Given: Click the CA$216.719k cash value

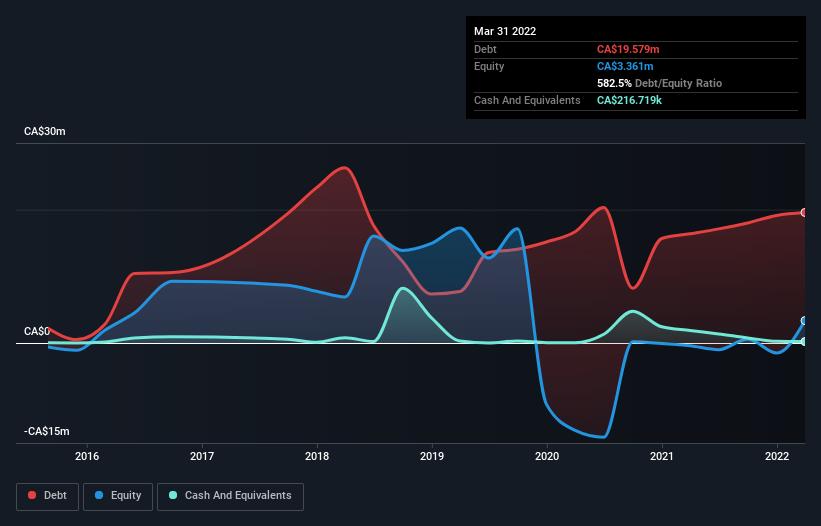Looking at the screenshot, I should click(x=629, y=100).
